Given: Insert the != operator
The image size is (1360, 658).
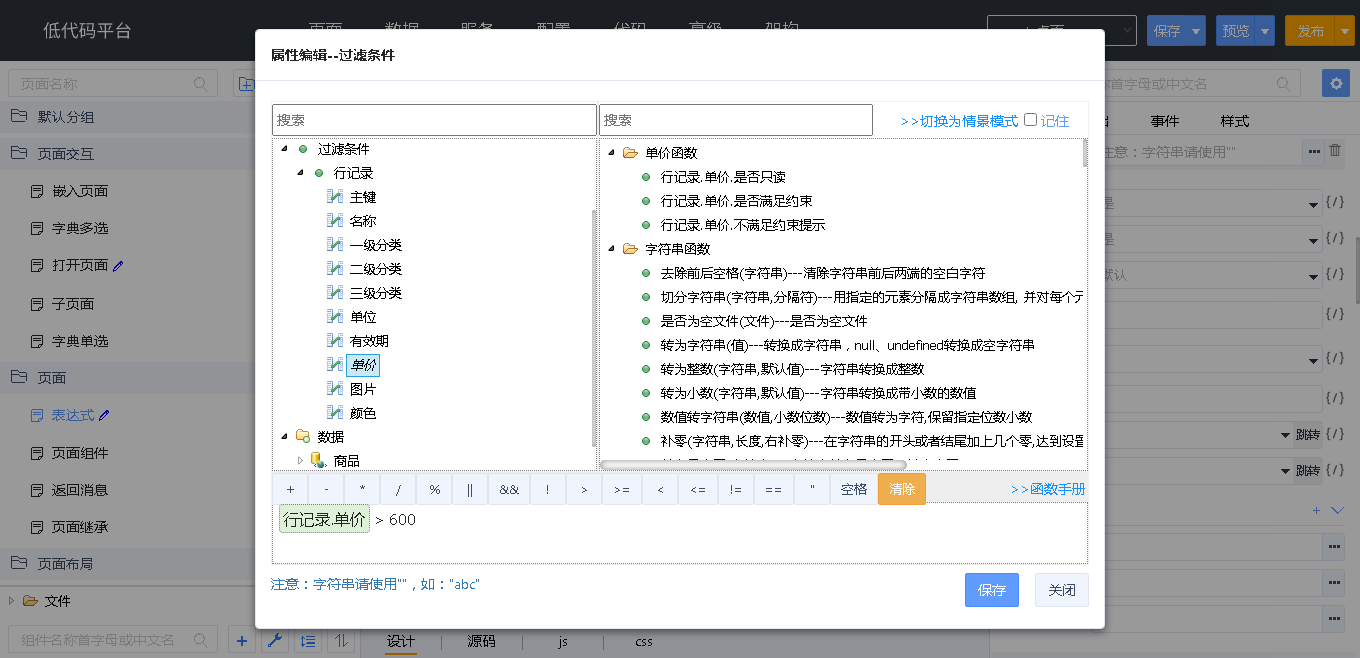Looking at the screenshot, I should (735, 489).
